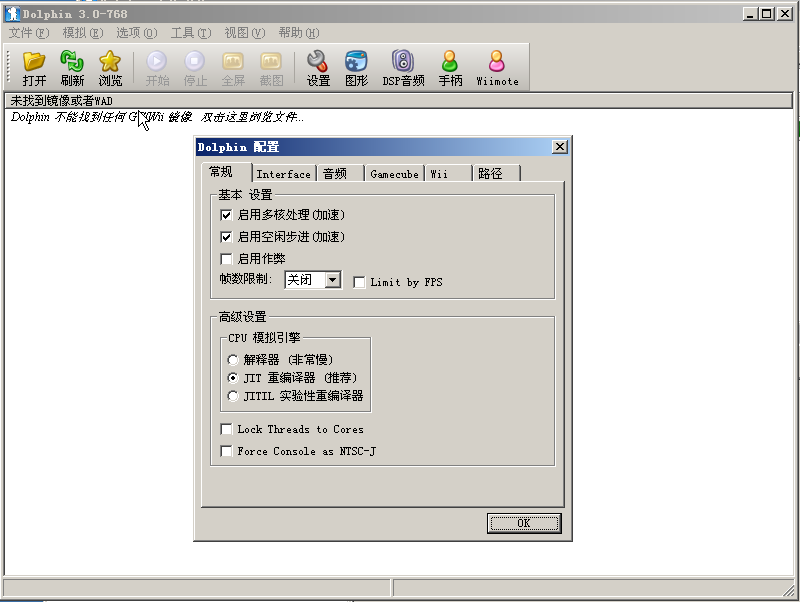This screenshot has width=800, height=602.
Task: Open DSP音频 speaker icon
Action: (x=403, y=68)
